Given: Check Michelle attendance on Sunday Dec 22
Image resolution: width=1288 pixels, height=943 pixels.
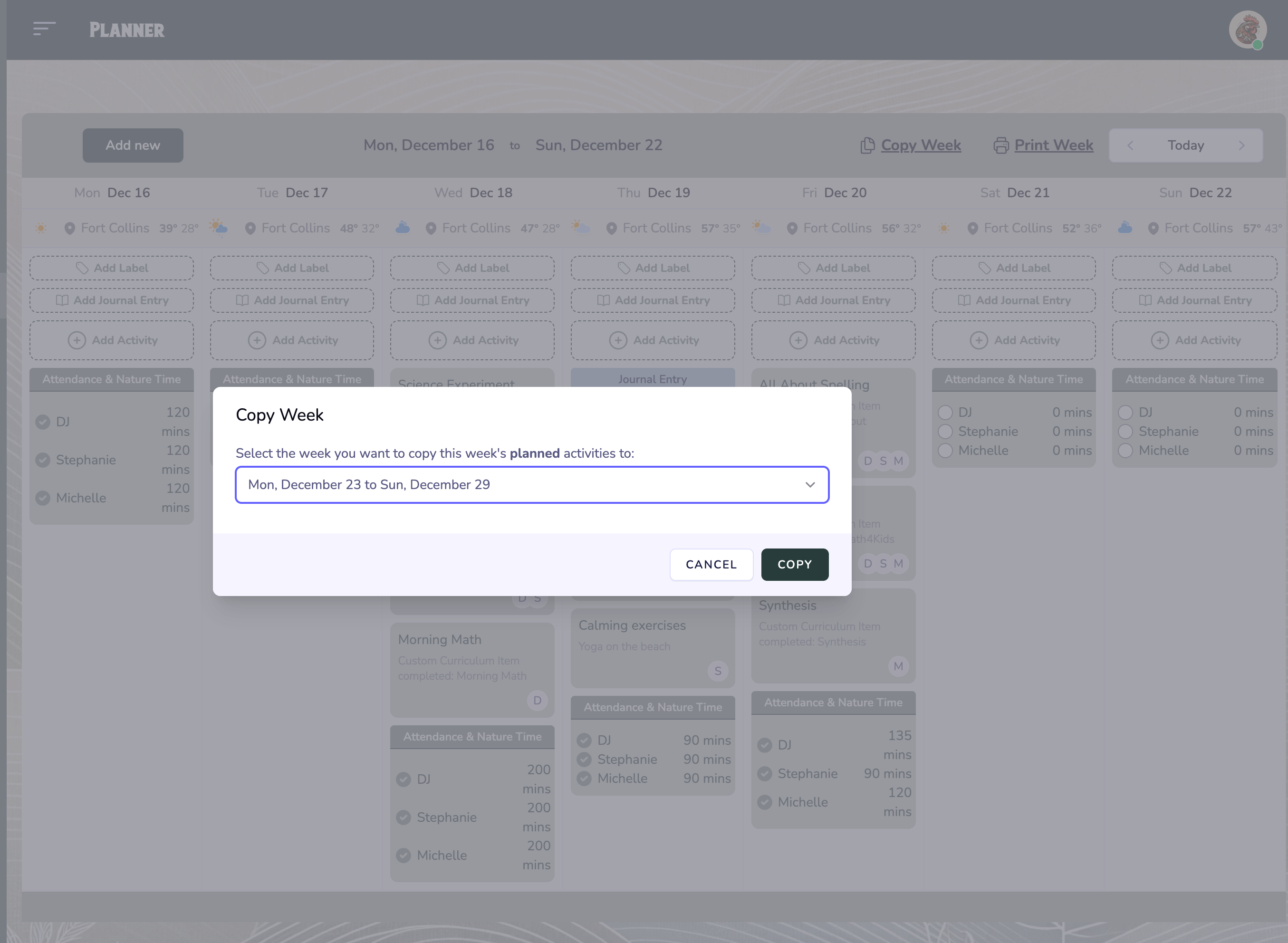Looking at the screenshot, I should click(1125, 451).
